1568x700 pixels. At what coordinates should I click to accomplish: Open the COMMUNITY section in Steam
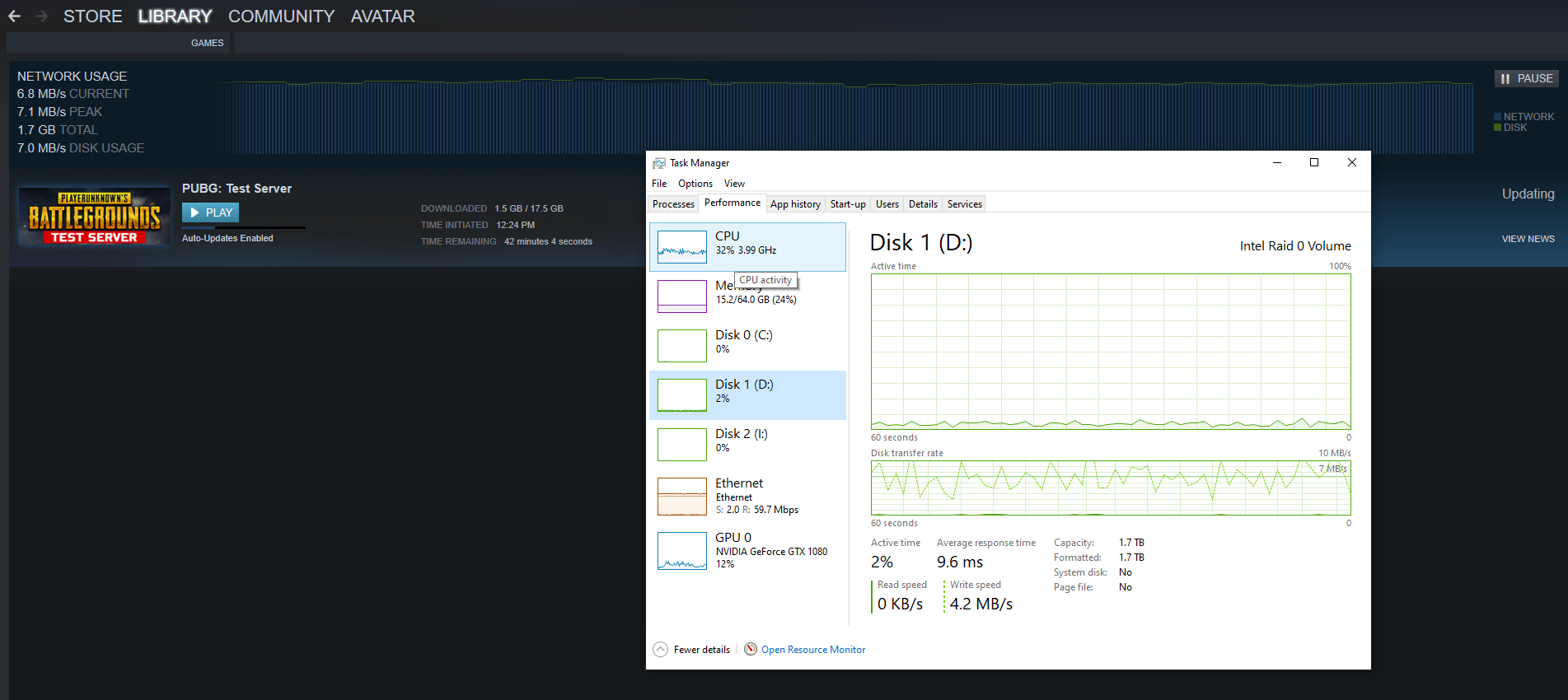pyautogui.click(x=281, y=16)
